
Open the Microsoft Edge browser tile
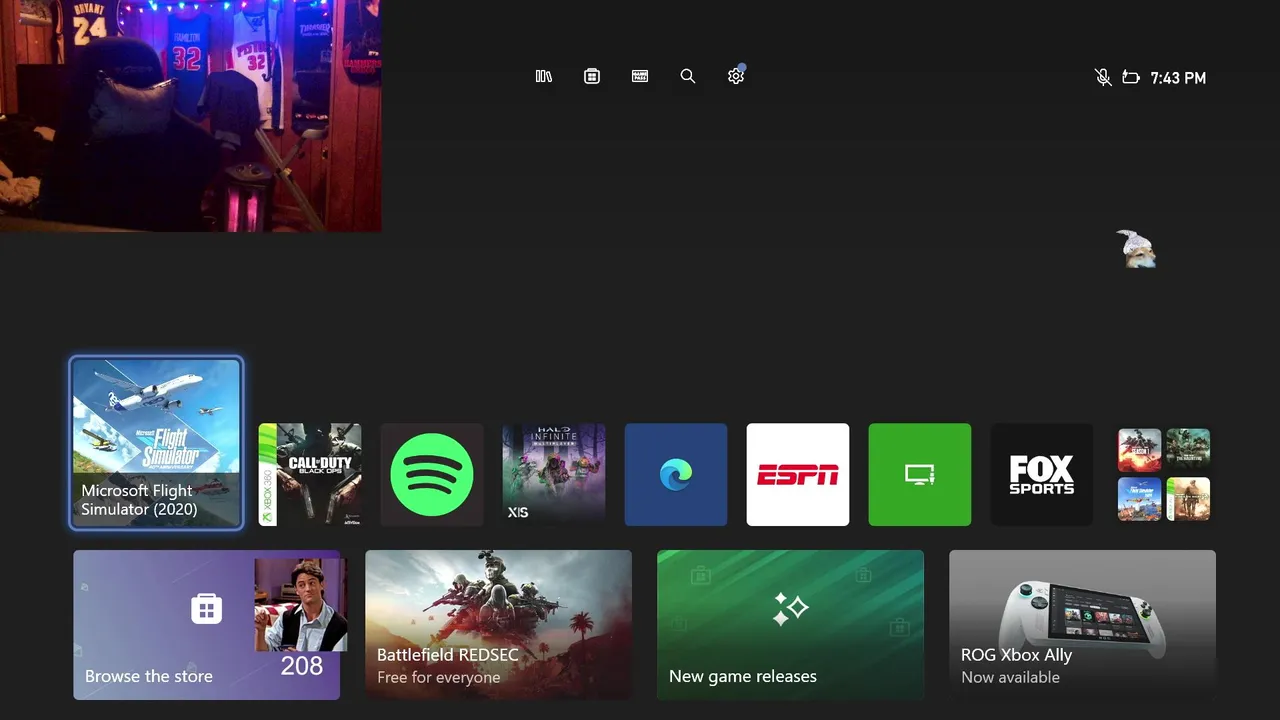[x=676, y=474]
